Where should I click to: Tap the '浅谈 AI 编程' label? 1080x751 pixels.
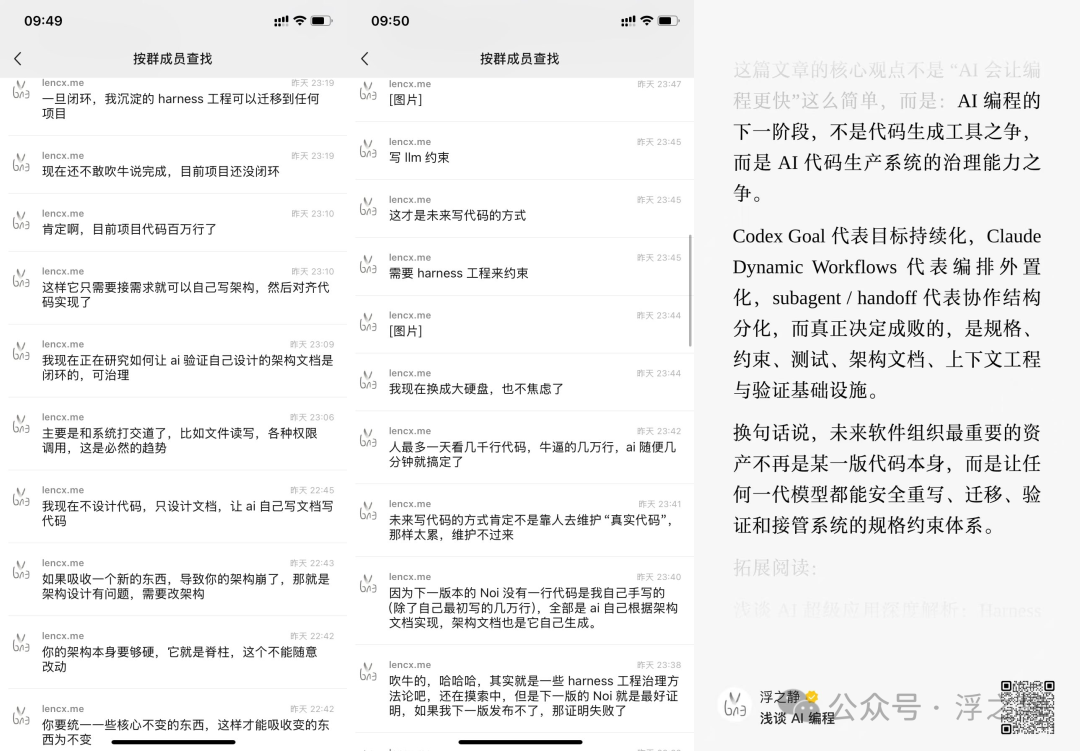point(797,718)
